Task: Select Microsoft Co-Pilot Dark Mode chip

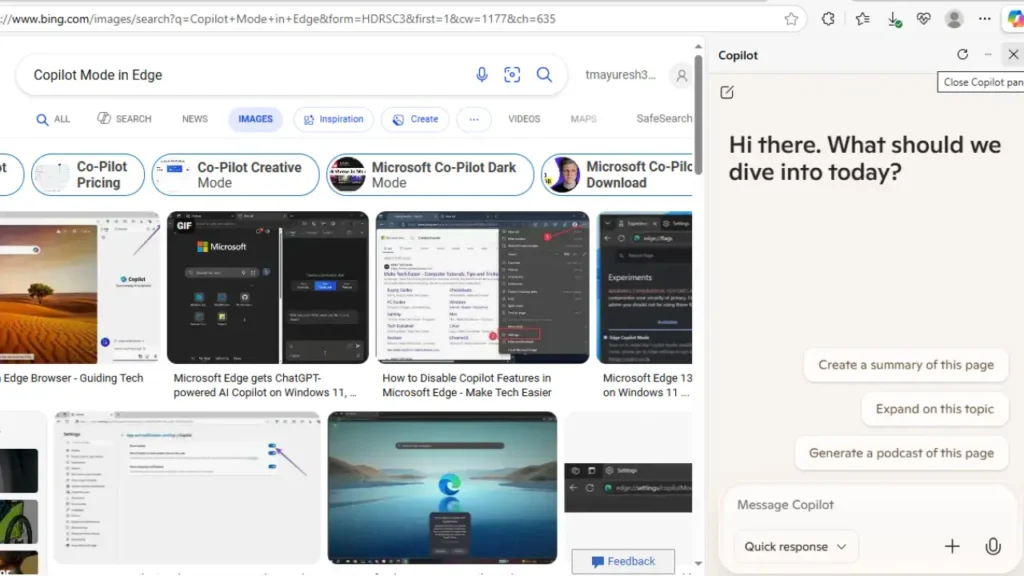Action: [430, 174]
